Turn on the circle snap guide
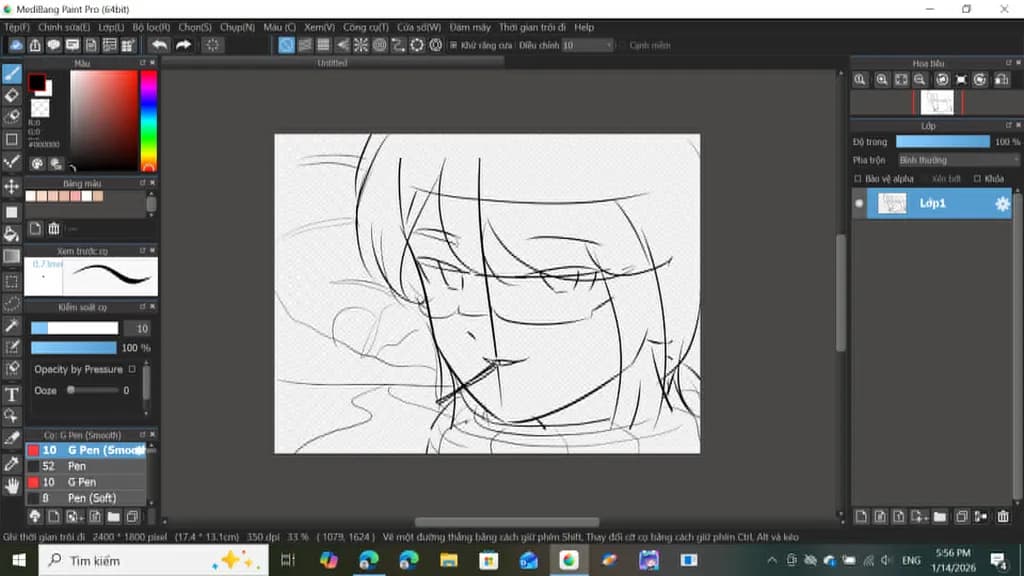Viewport: 1024px width, 576px height. [379, 45]
